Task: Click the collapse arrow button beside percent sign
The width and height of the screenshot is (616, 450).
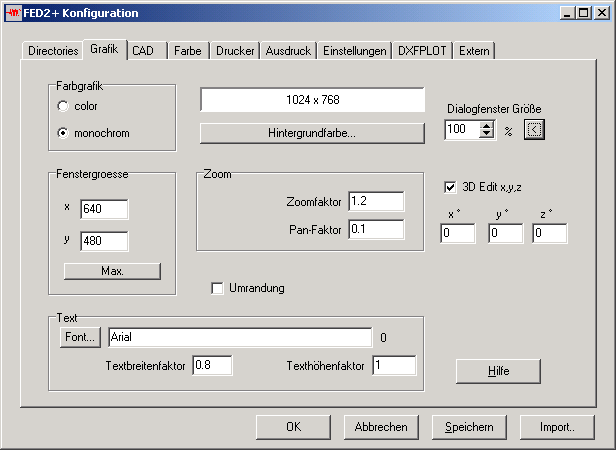Action: coord(534,130)
